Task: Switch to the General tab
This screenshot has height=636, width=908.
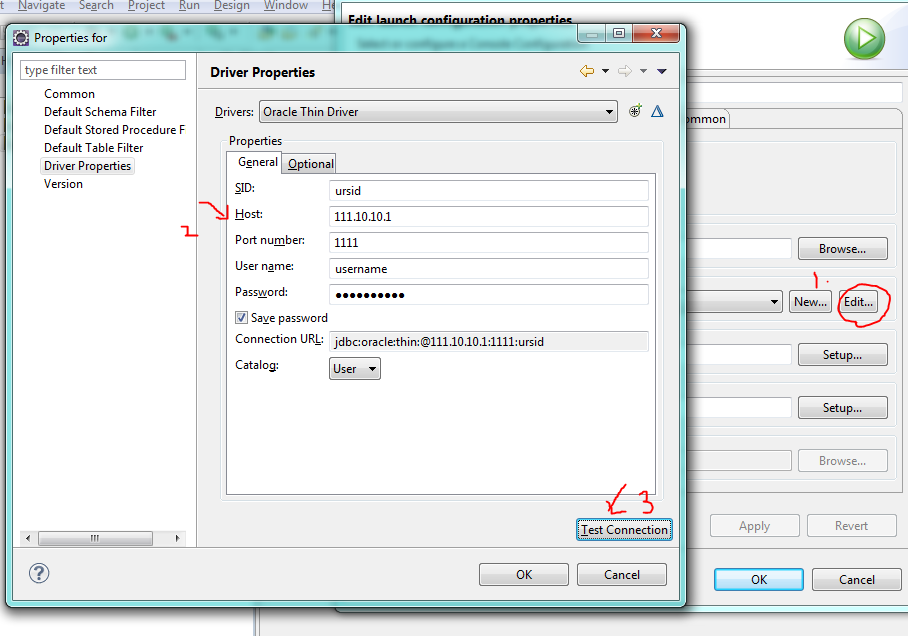Action: pos(257,162)
